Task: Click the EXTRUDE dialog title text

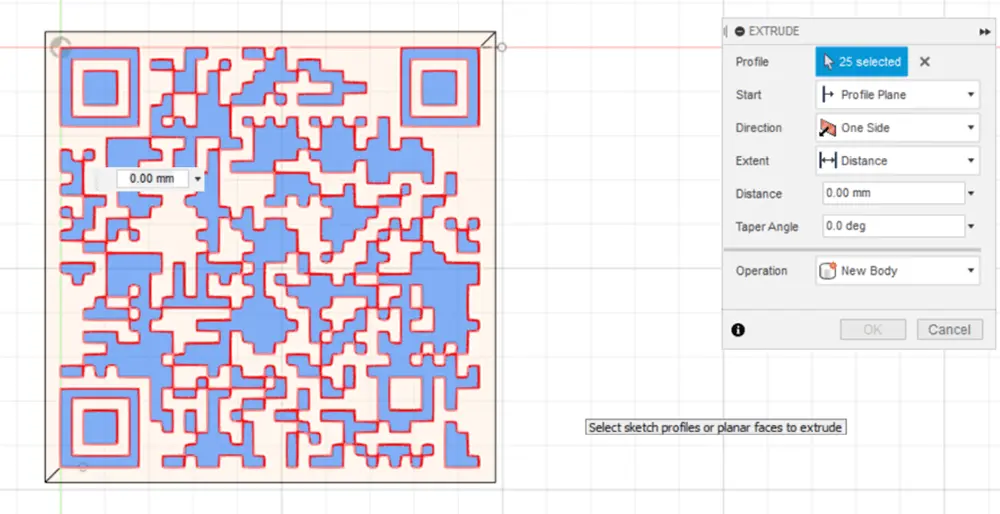Action: pyautogui.click(x=774, y=31)
